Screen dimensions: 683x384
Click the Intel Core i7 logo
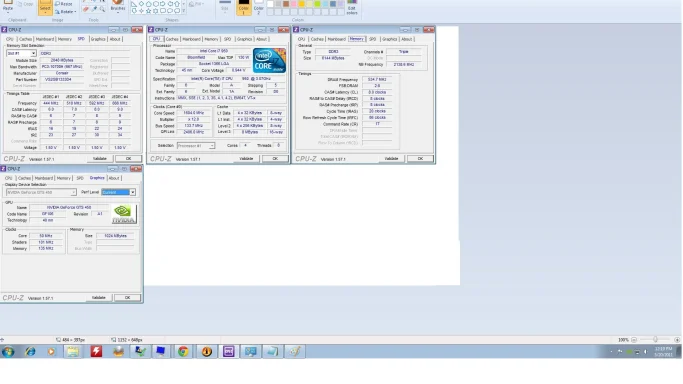[x=269, y=61]
